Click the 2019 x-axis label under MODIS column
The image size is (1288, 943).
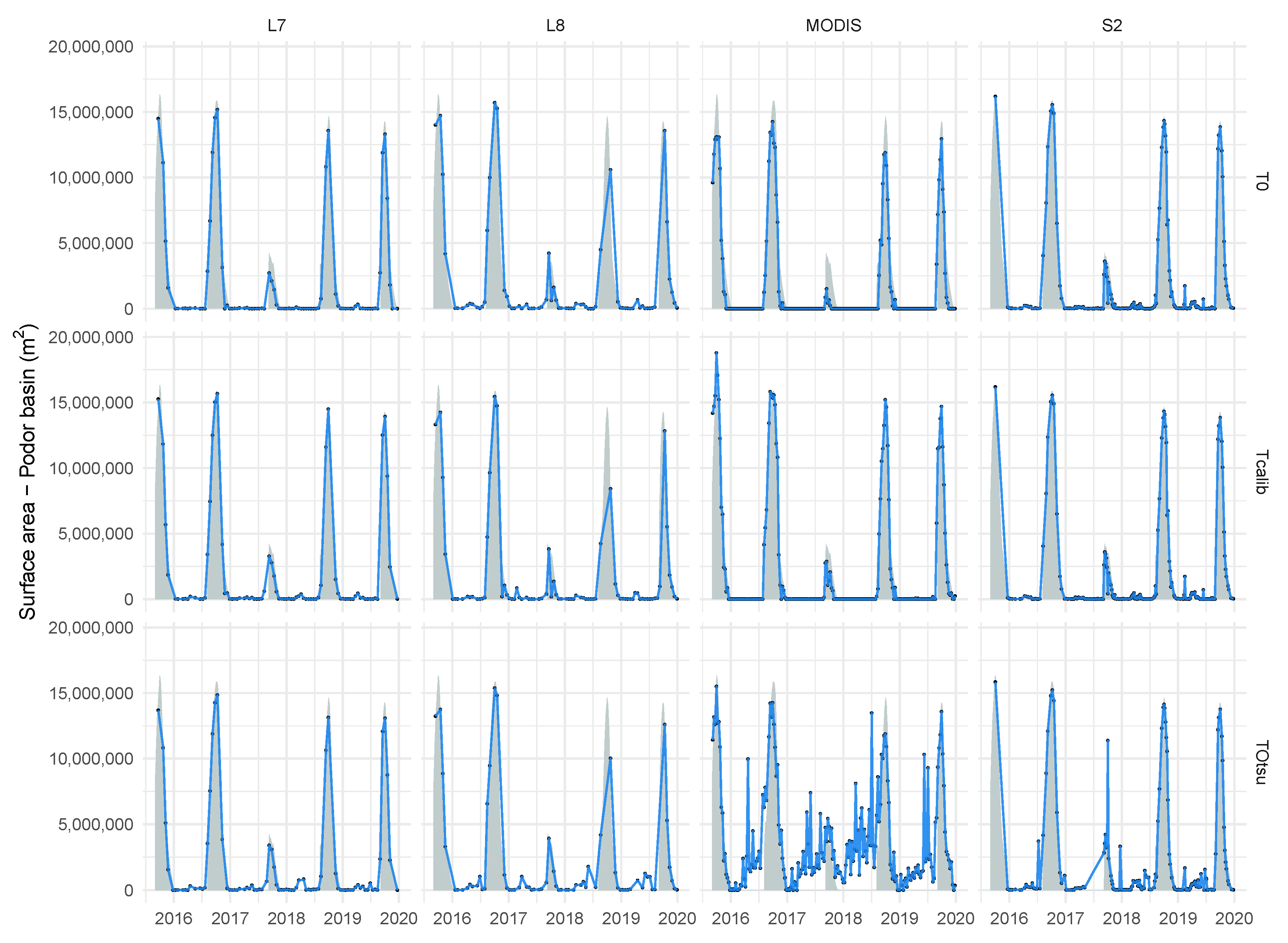tap(899, 918)
